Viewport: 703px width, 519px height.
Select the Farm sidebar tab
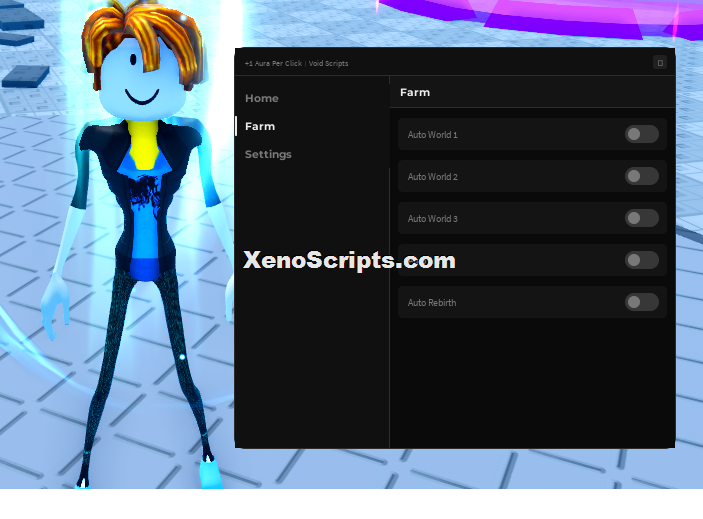tap(260, 126)
